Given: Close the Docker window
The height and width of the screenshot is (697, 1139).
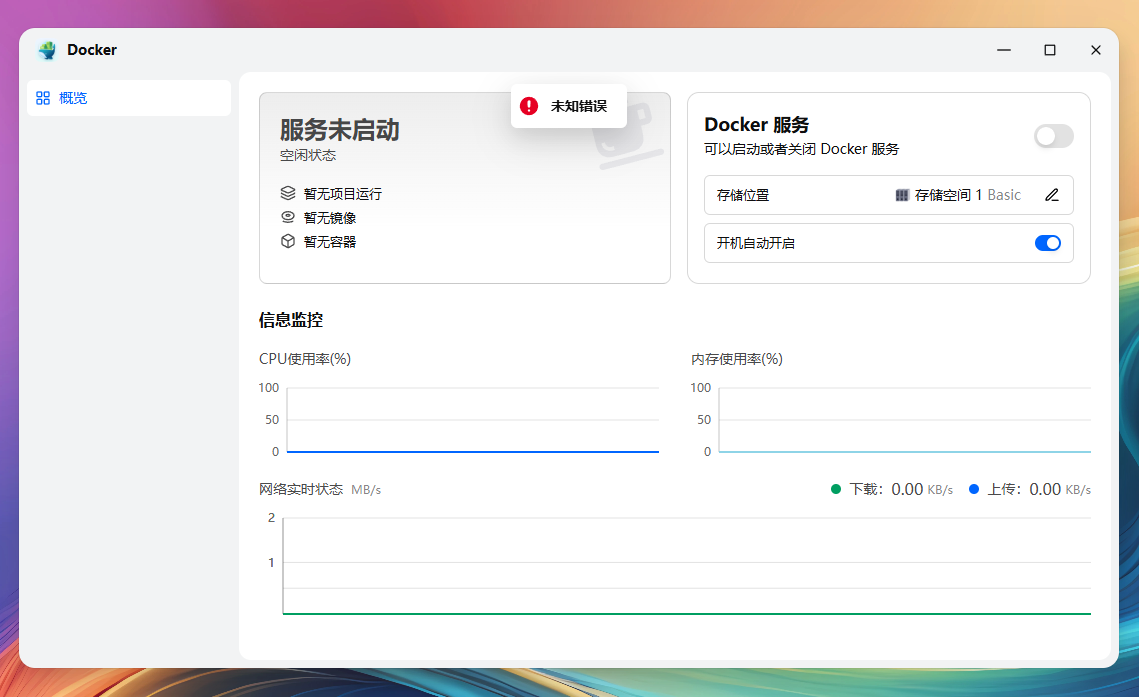Looking at the screenshot, I should (1095, 50).
